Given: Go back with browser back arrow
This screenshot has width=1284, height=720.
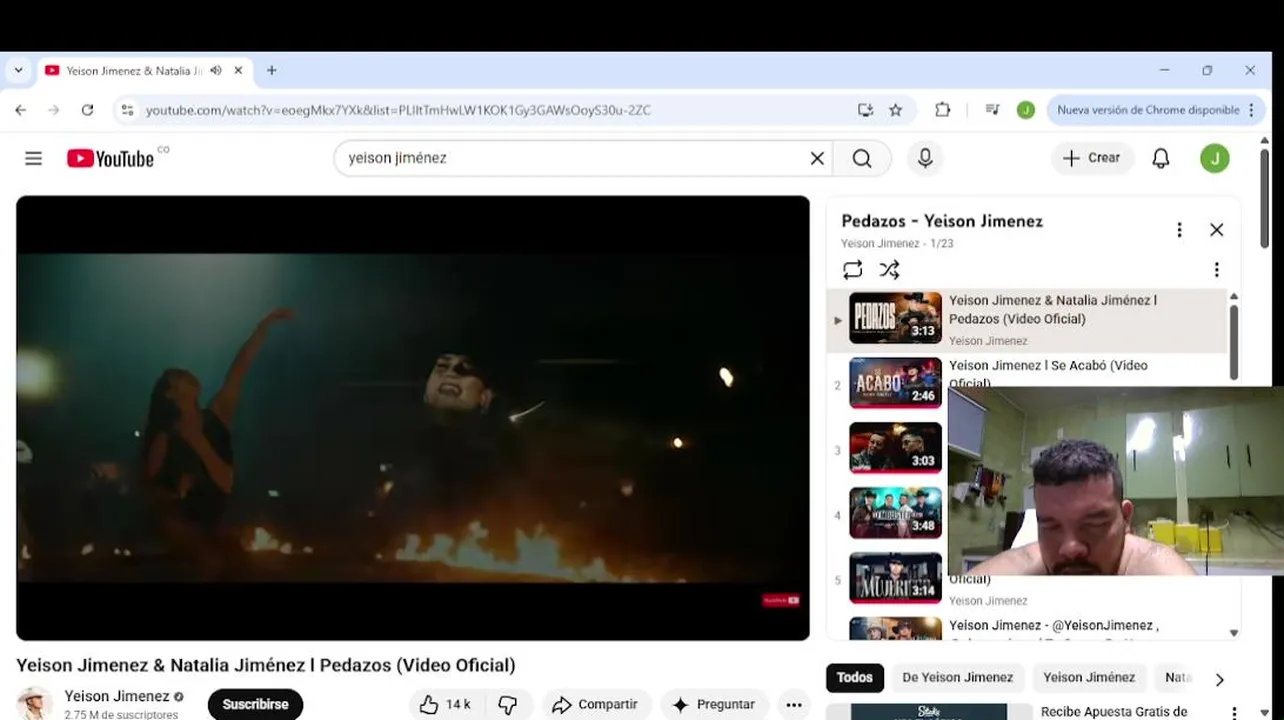Looking at the screenshot, I should 21,110.
